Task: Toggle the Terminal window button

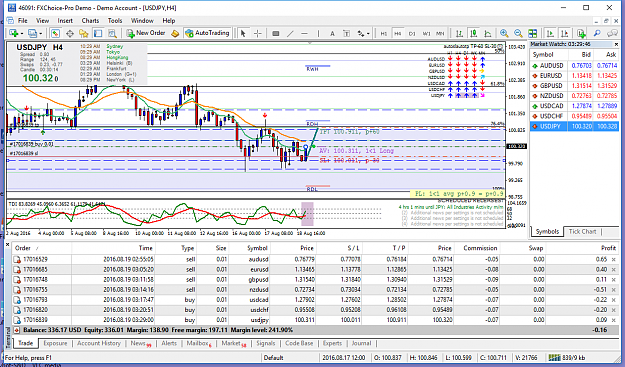Action: (98, 33)
